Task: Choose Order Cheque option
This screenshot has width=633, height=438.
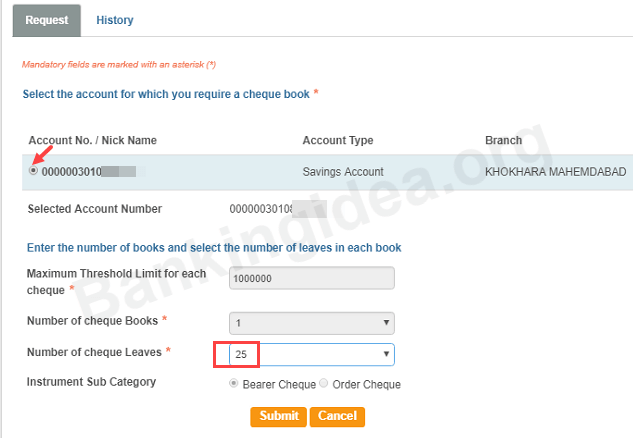Action: 324,383
